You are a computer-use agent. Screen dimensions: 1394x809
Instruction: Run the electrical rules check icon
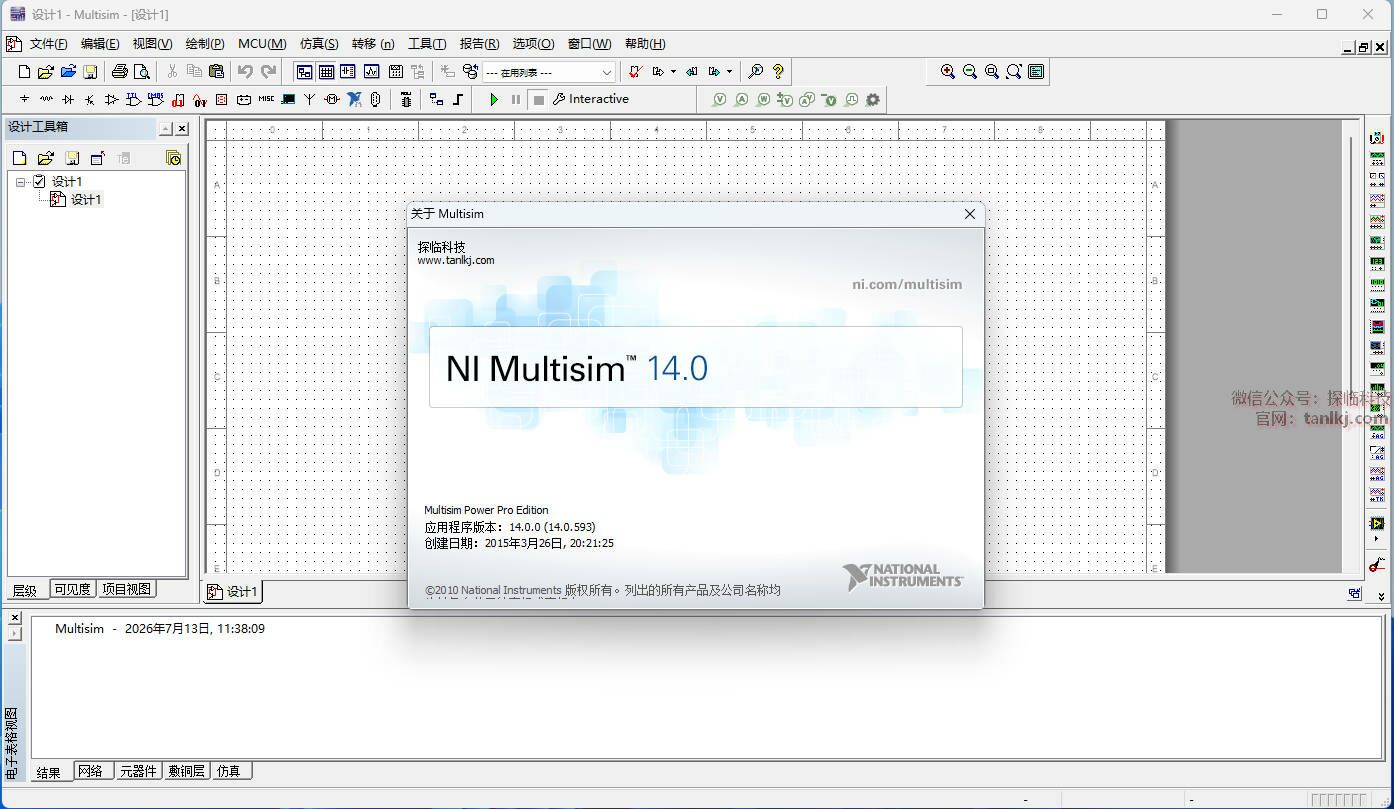click(x=635, y=72)
